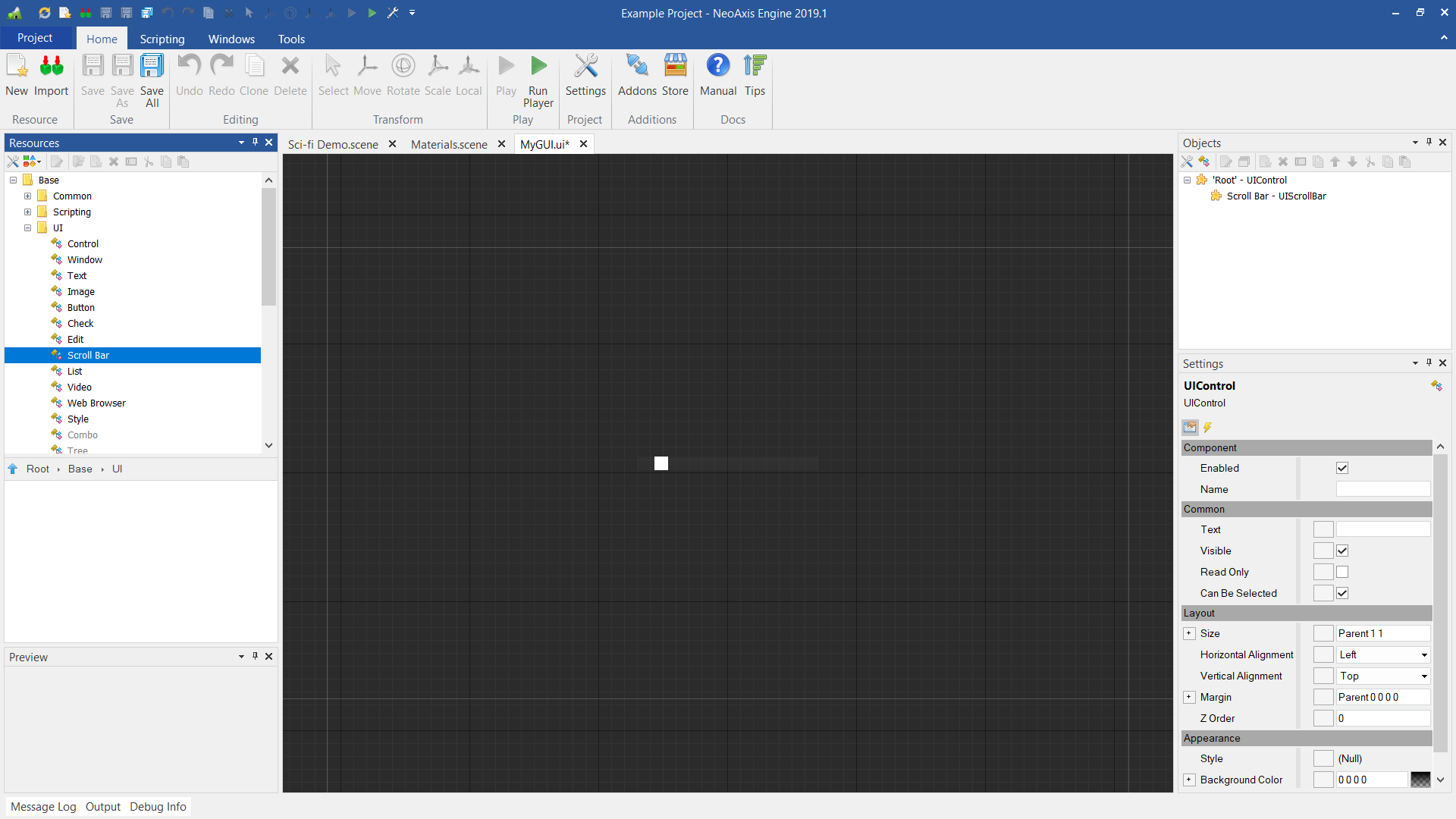Switch to the Scripting ribbon tab

pos(162,39)
